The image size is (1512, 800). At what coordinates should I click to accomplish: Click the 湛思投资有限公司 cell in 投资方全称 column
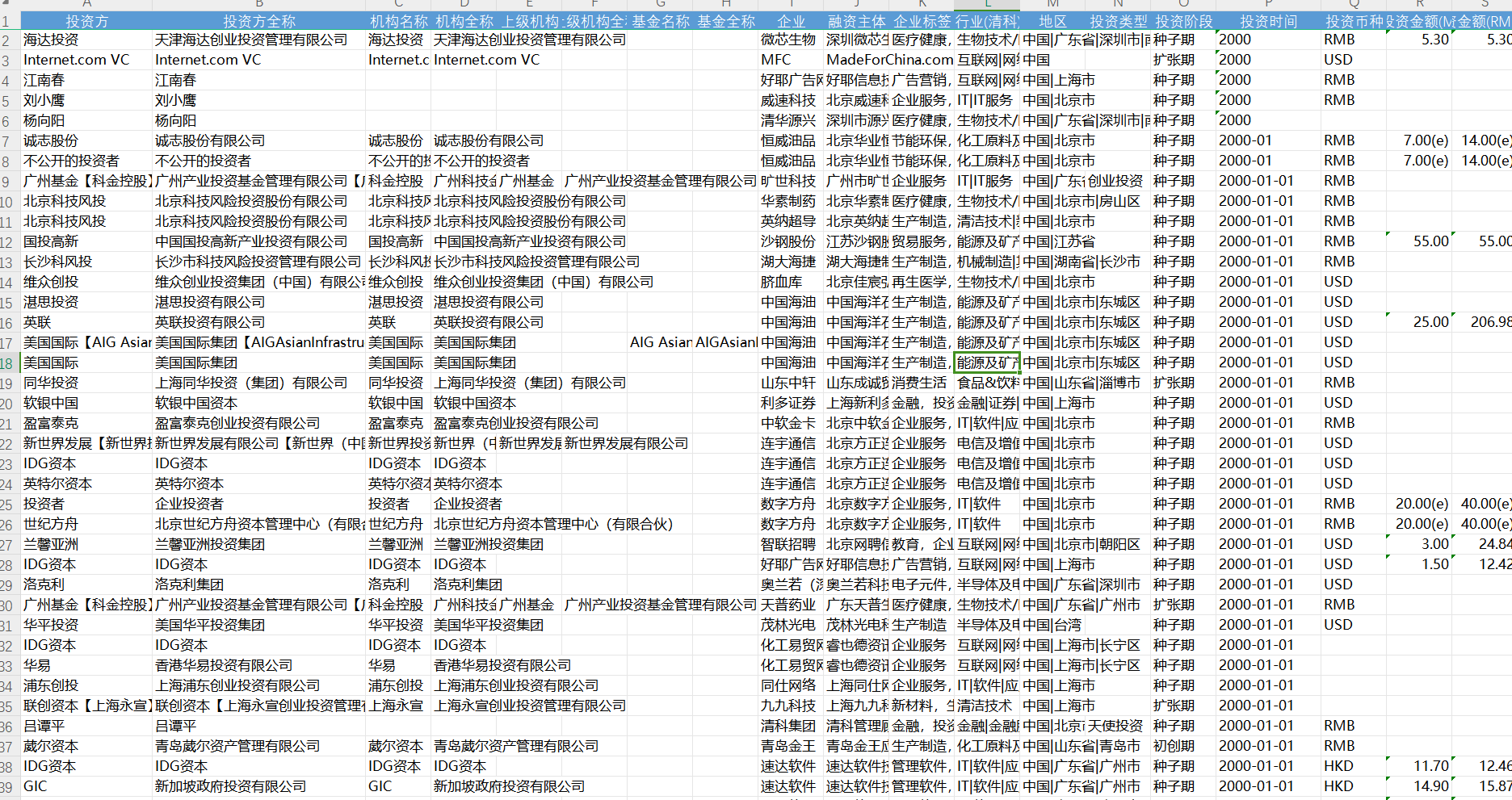[258, 302]
